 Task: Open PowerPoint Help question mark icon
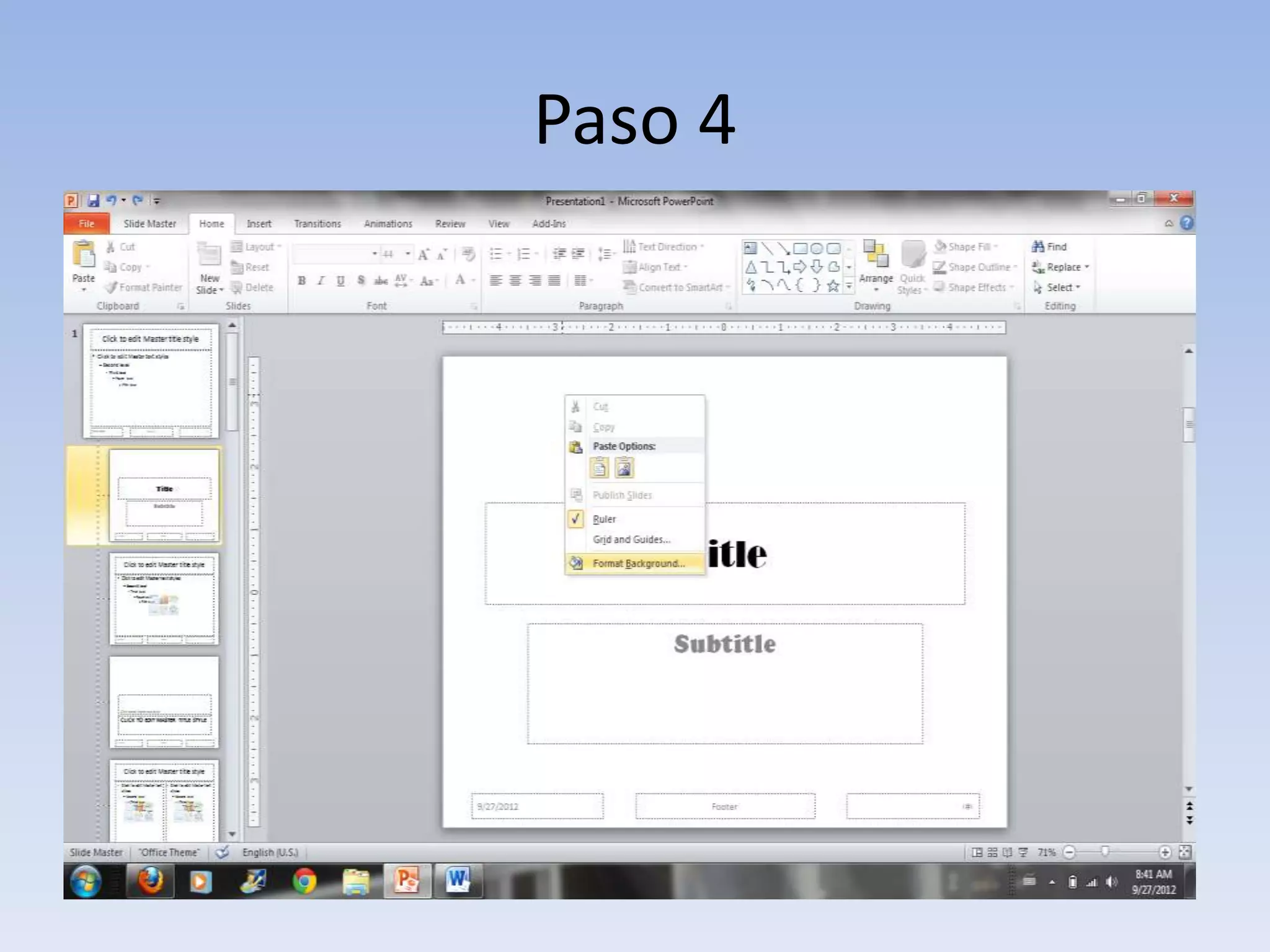(x=1186, y=223)
